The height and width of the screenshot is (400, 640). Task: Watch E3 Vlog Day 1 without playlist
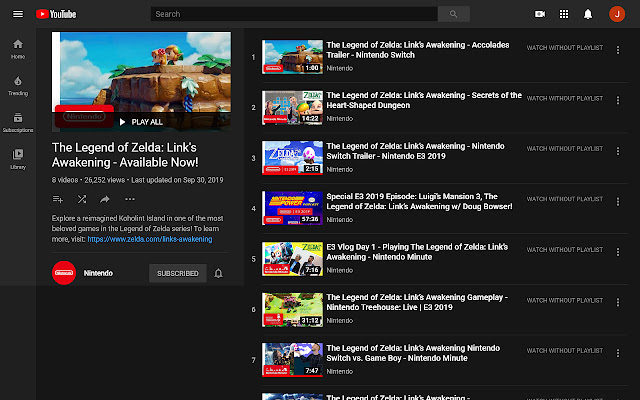pyautogui.click(x=564, y=250)
